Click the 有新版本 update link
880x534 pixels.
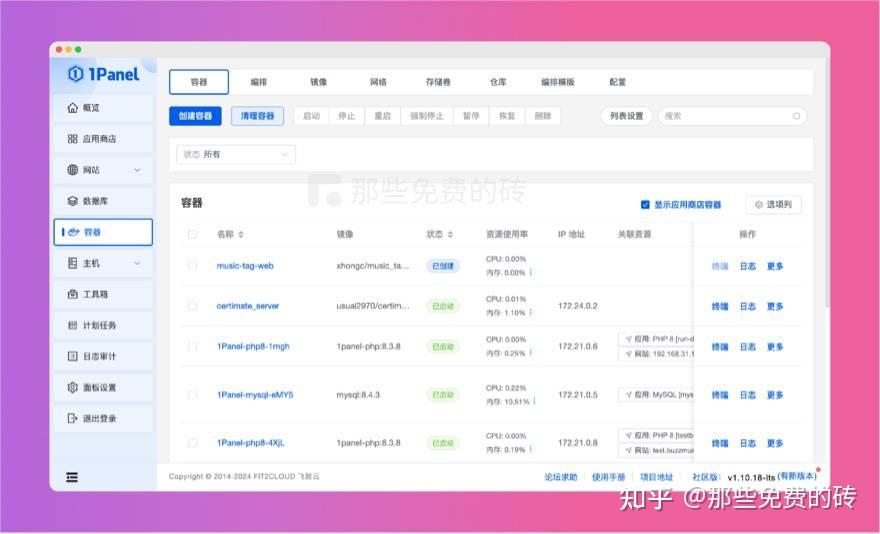(797, 476)
